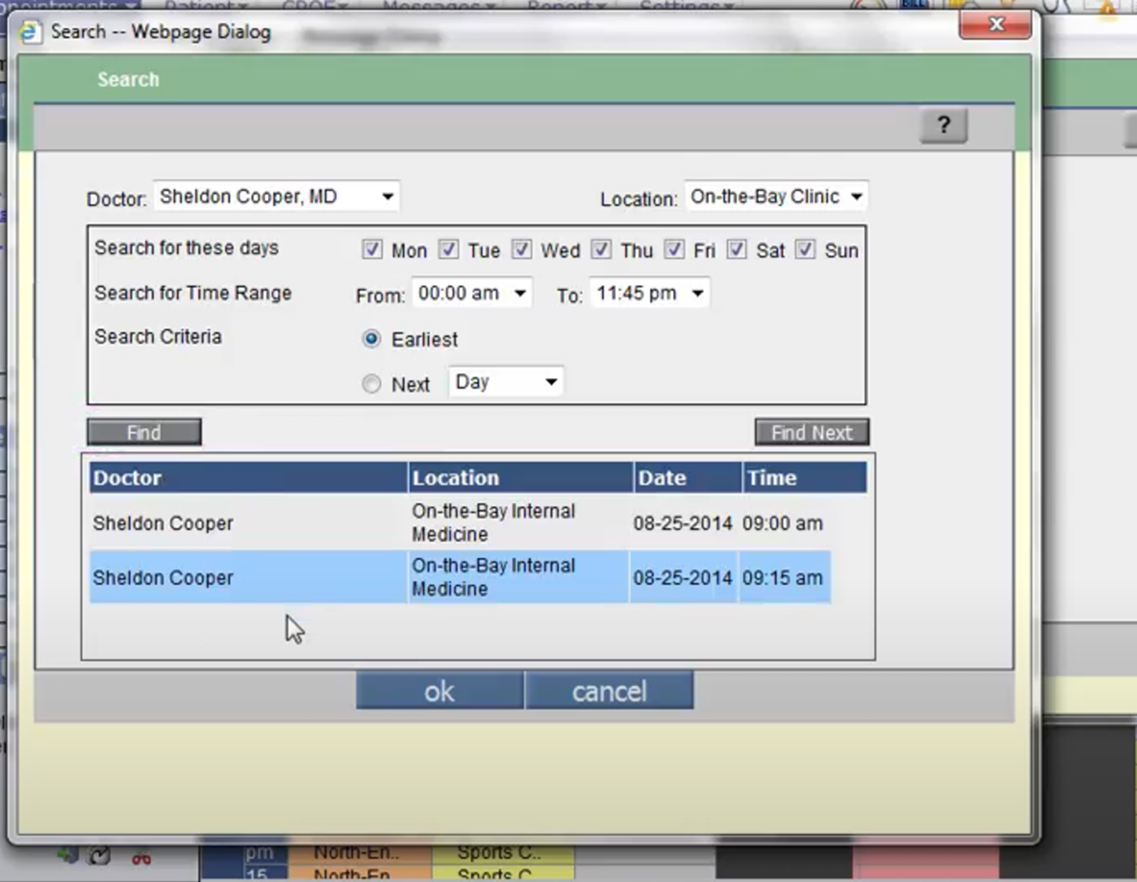
Task: Click the Date column header
Action: point(688,478)
